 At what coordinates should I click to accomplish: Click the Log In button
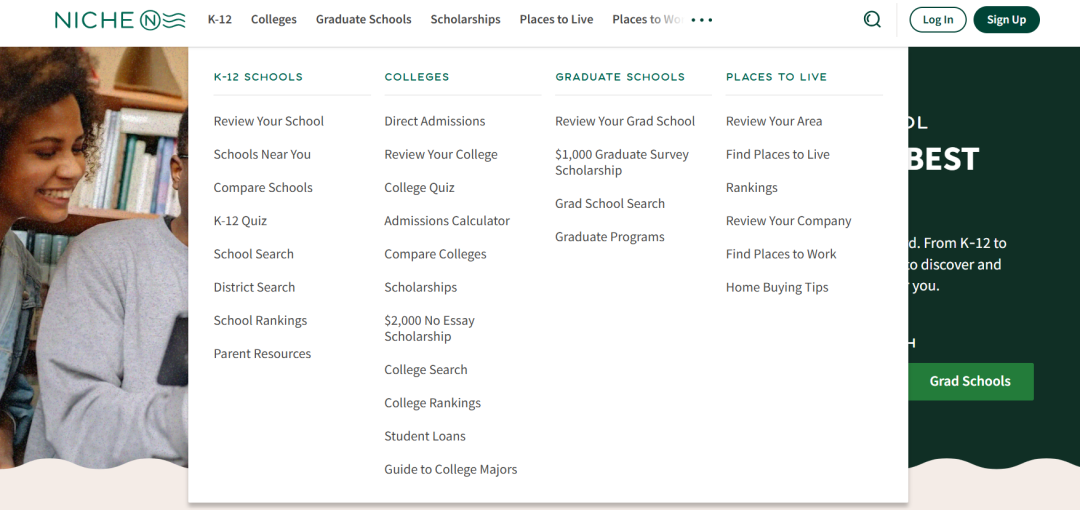tap(938, 19)
